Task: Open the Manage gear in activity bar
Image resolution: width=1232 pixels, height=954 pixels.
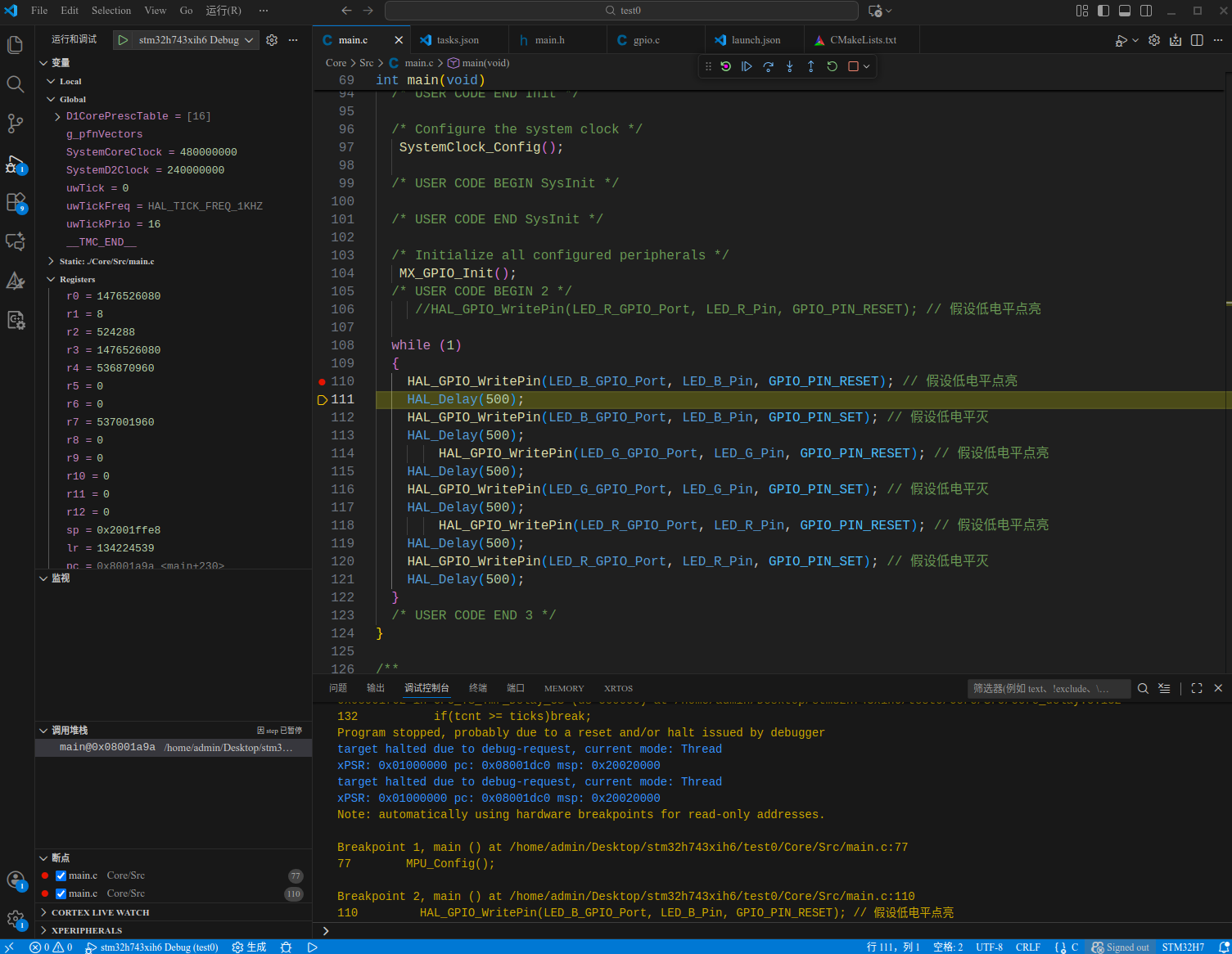Action: tap(16, 920)
